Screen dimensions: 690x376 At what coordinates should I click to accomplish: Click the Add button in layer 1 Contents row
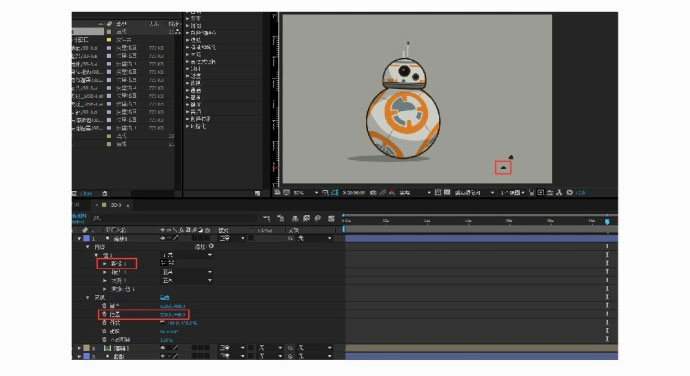(211, 247)
